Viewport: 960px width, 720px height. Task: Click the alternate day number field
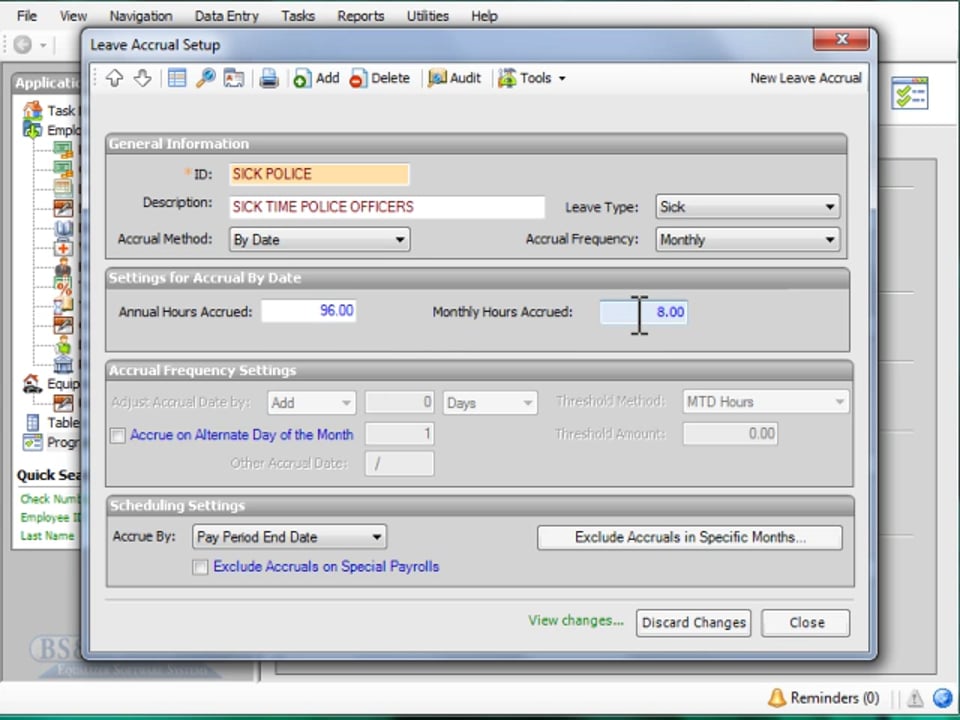coord(399,434)
